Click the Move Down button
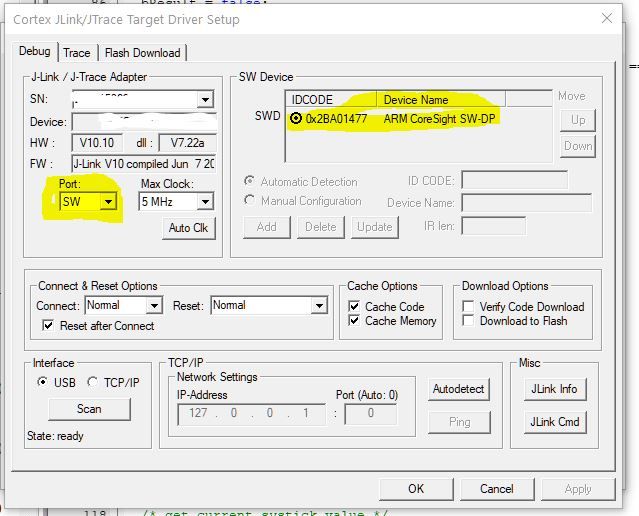Screen dimensions: 639x516 578,146
